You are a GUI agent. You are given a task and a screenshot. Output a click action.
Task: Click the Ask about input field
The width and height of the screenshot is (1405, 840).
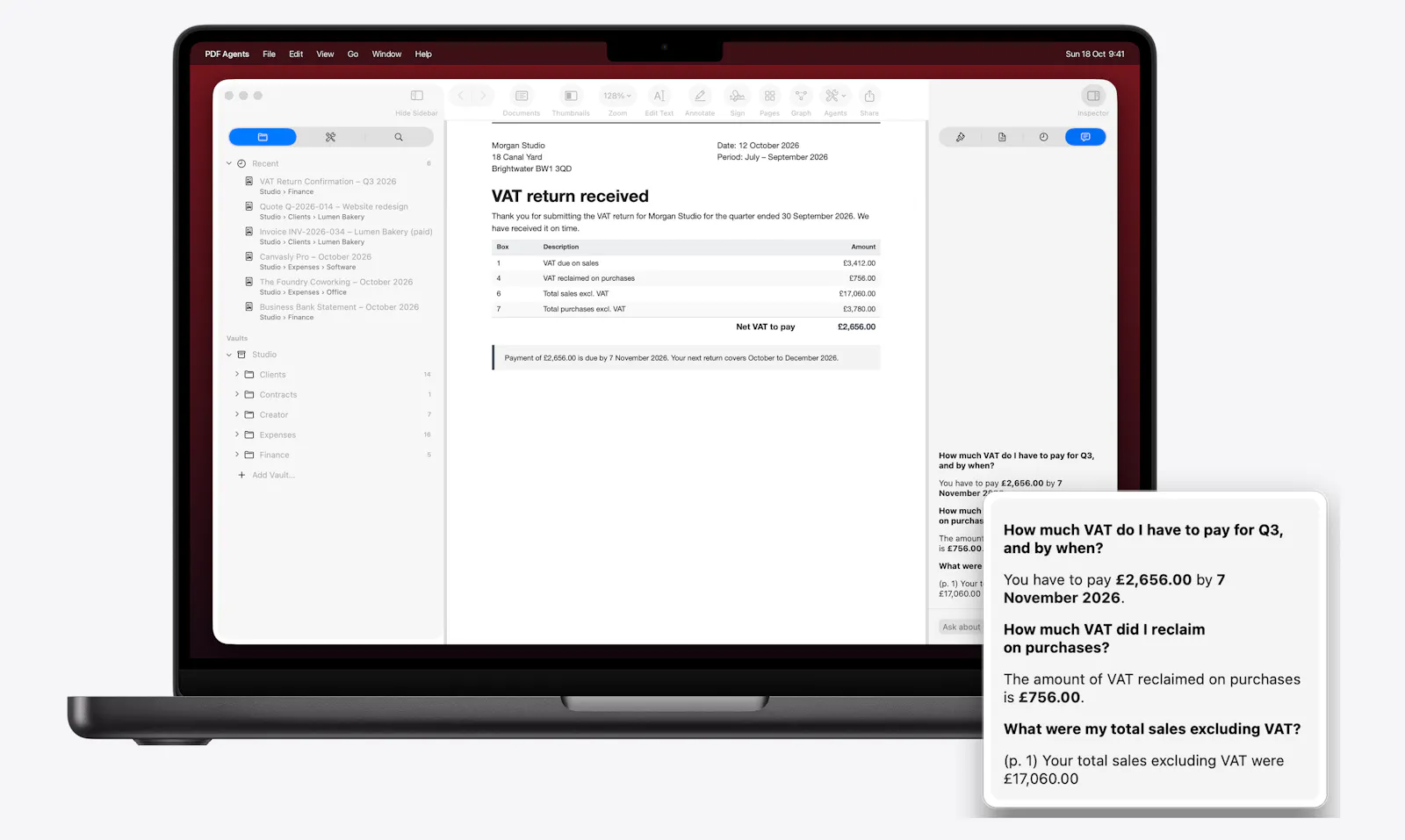962,627
